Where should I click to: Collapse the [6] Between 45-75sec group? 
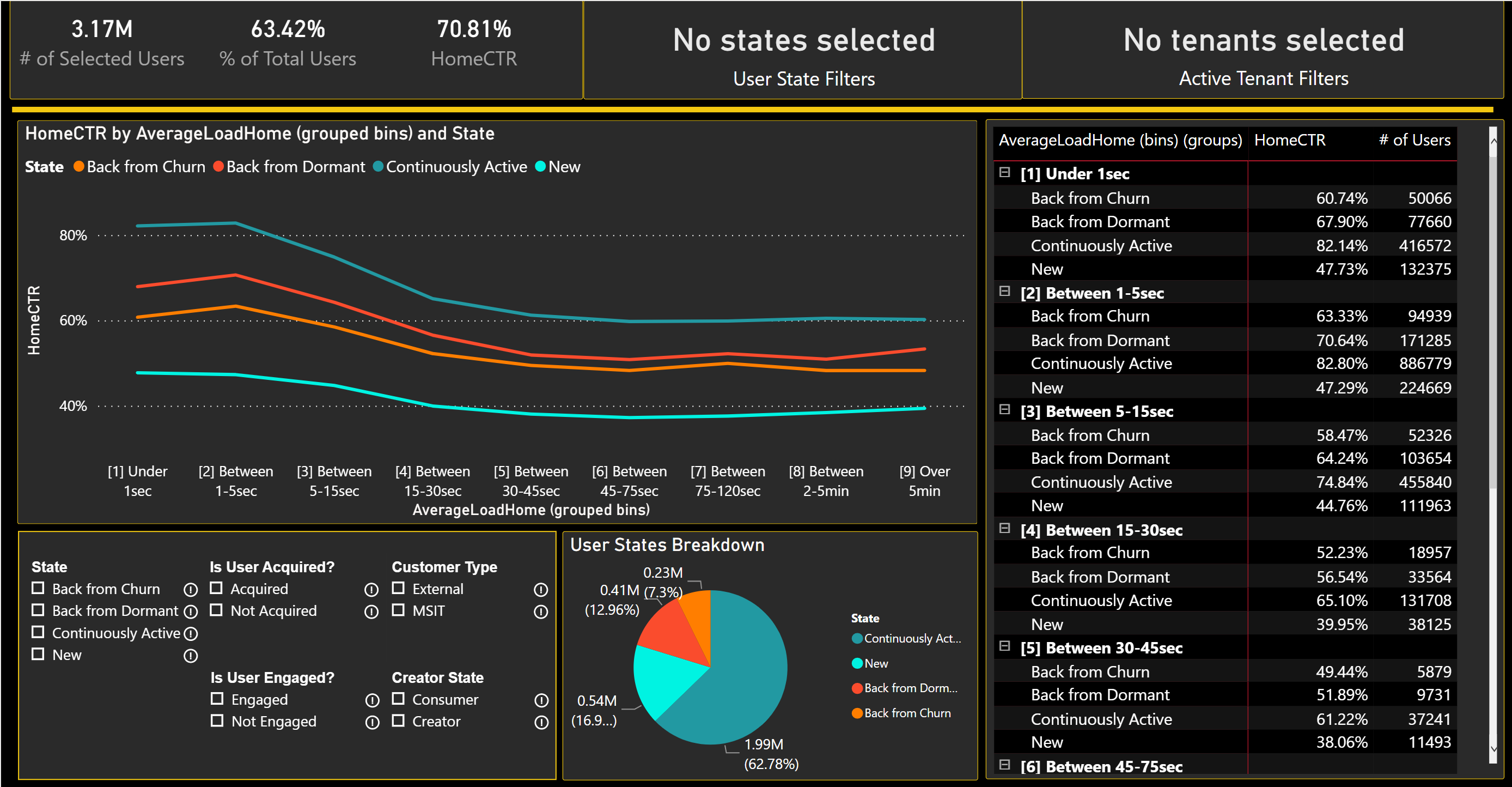[x=1004, y=766]
